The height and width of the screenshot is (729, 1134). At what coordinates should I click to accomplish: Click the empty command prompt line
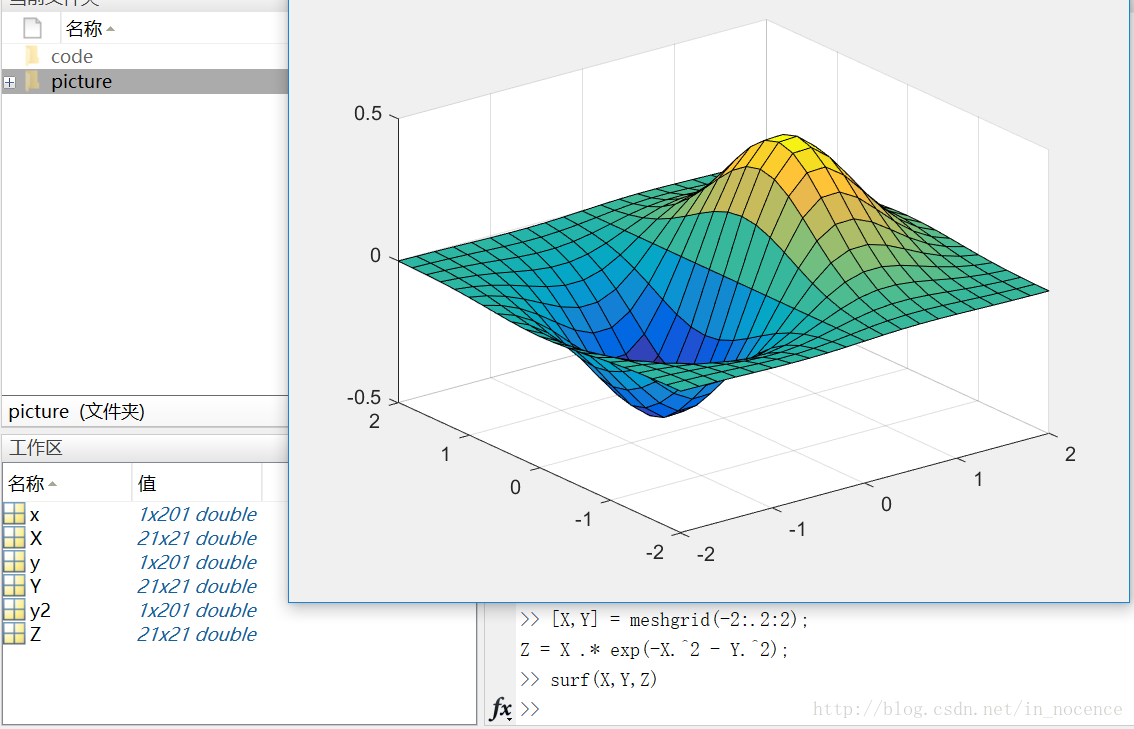[700, 709]
